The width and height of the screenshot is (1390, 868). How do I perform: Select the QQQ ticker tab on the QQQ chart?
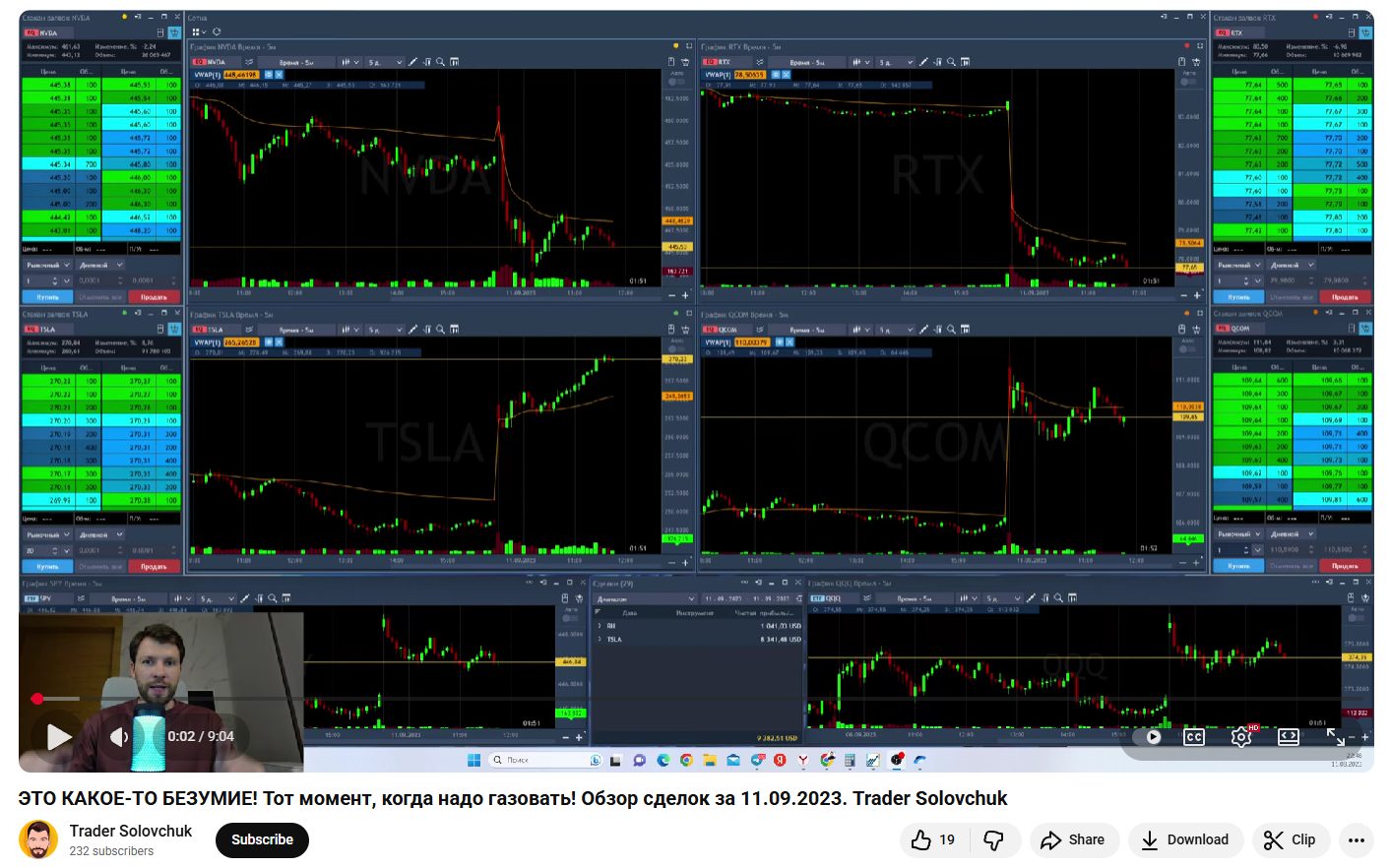pos(833,598)
